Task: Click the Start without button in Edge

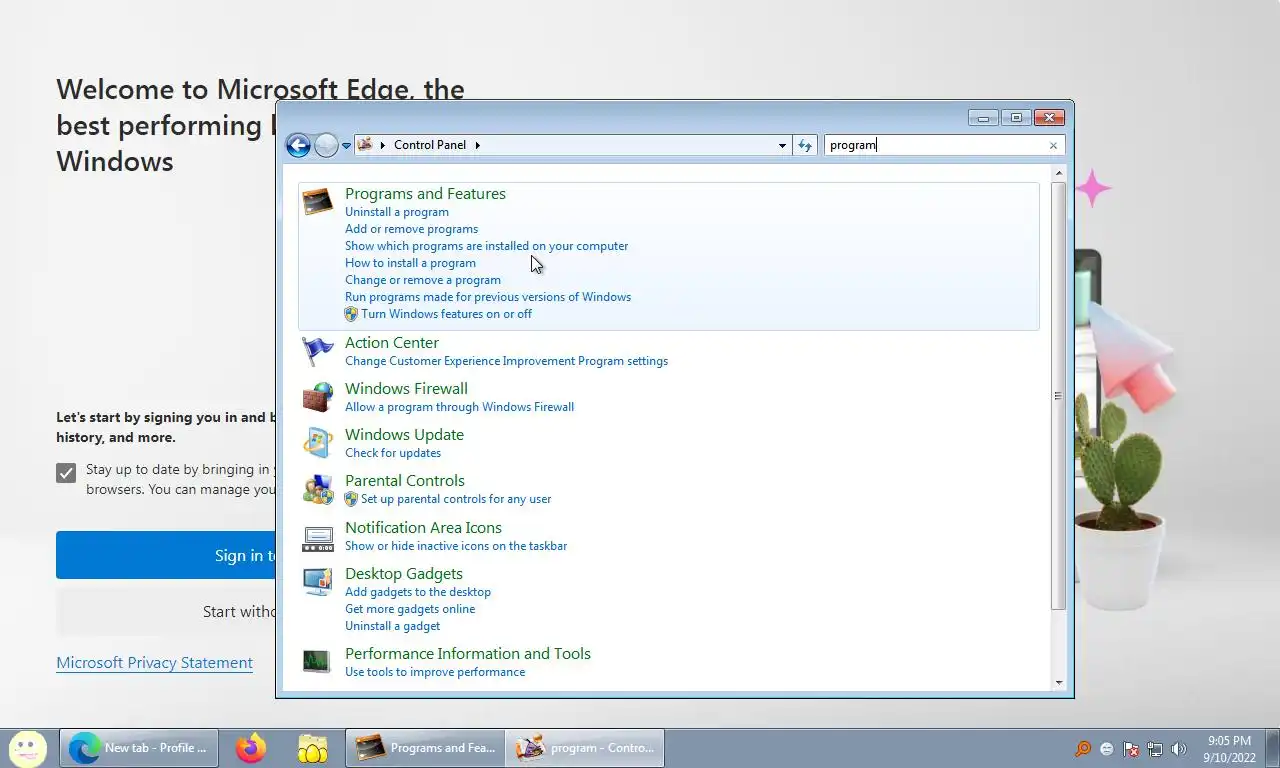Action: coord(165,611)
